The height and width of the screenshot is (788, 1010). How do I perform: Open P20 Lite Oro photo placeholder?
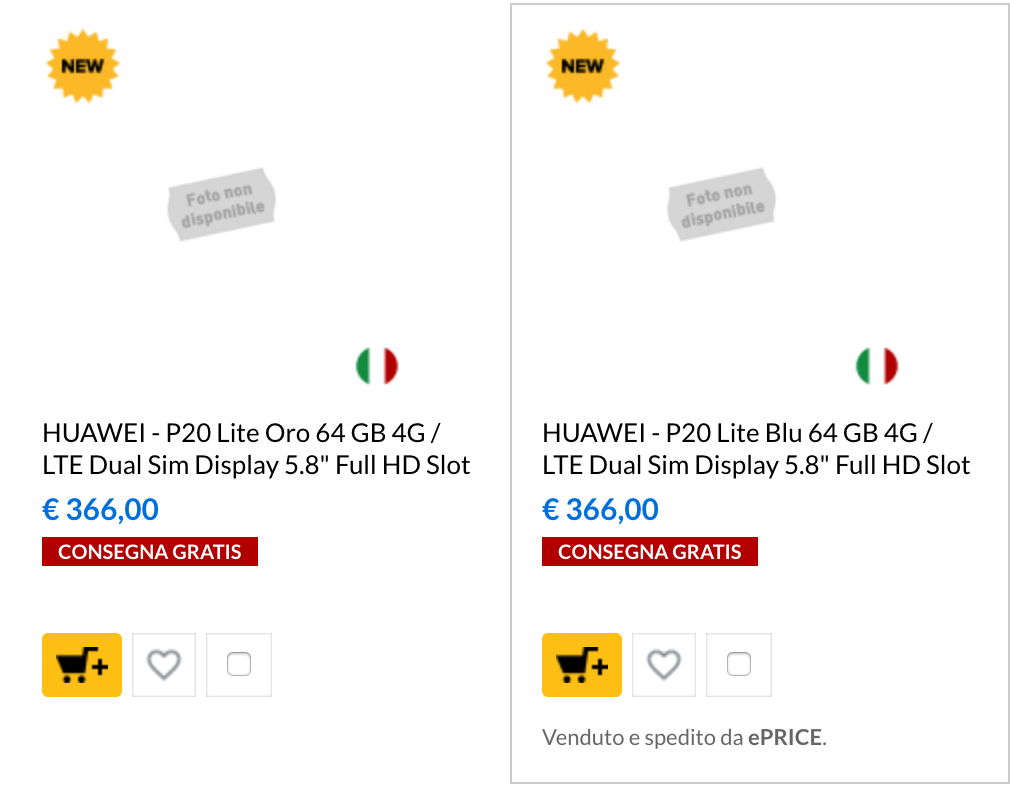tap(221, 204)
